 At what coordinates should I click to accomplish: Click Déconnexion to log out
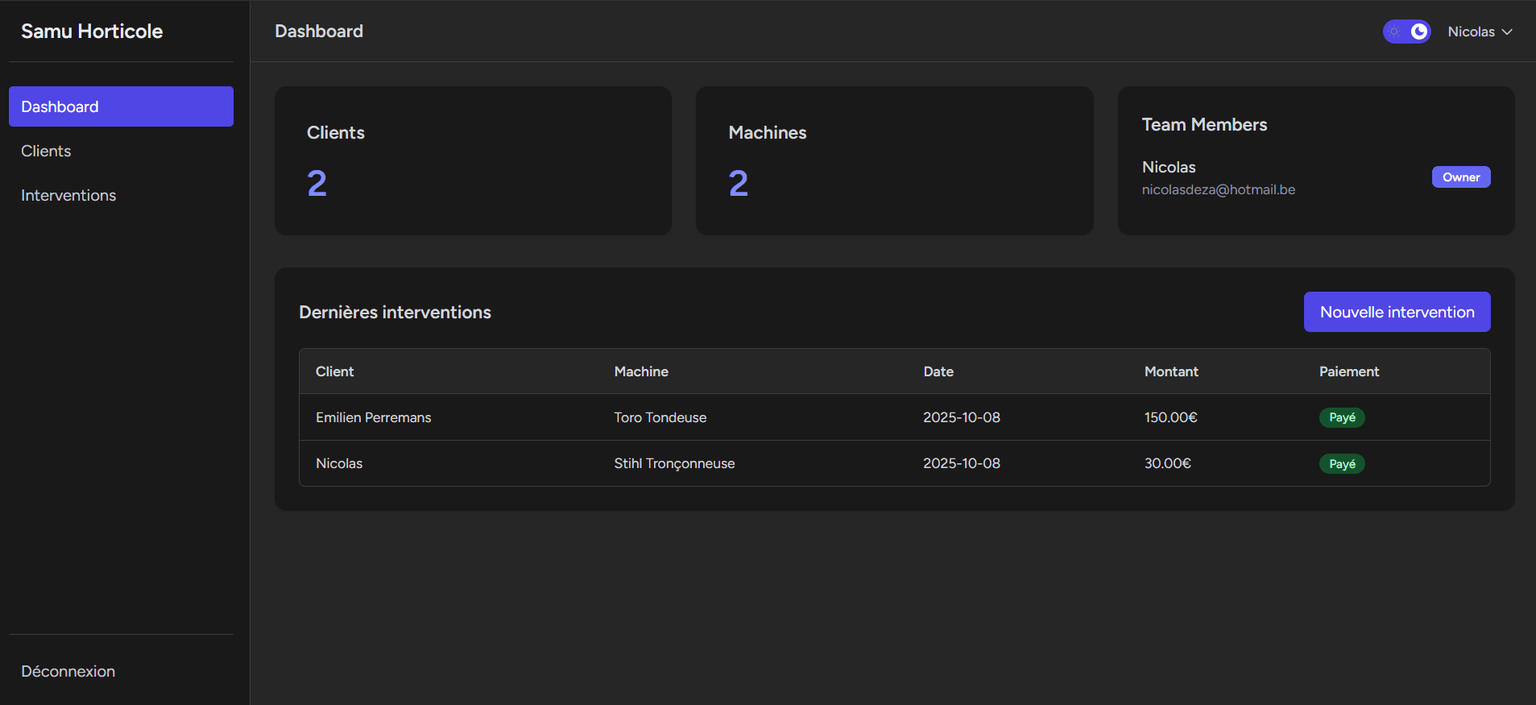[x=68, y=671]
